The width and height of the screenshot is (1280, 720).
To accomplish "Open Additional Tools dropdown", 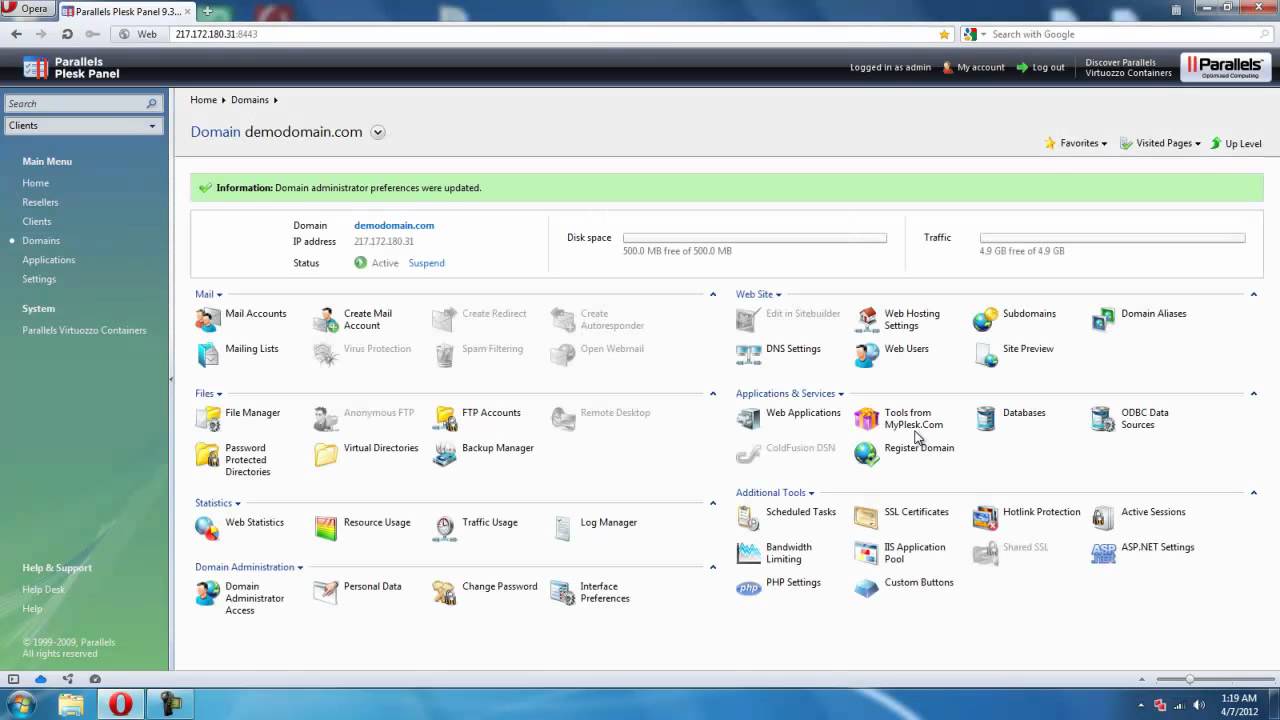I will tap(775, 493).
